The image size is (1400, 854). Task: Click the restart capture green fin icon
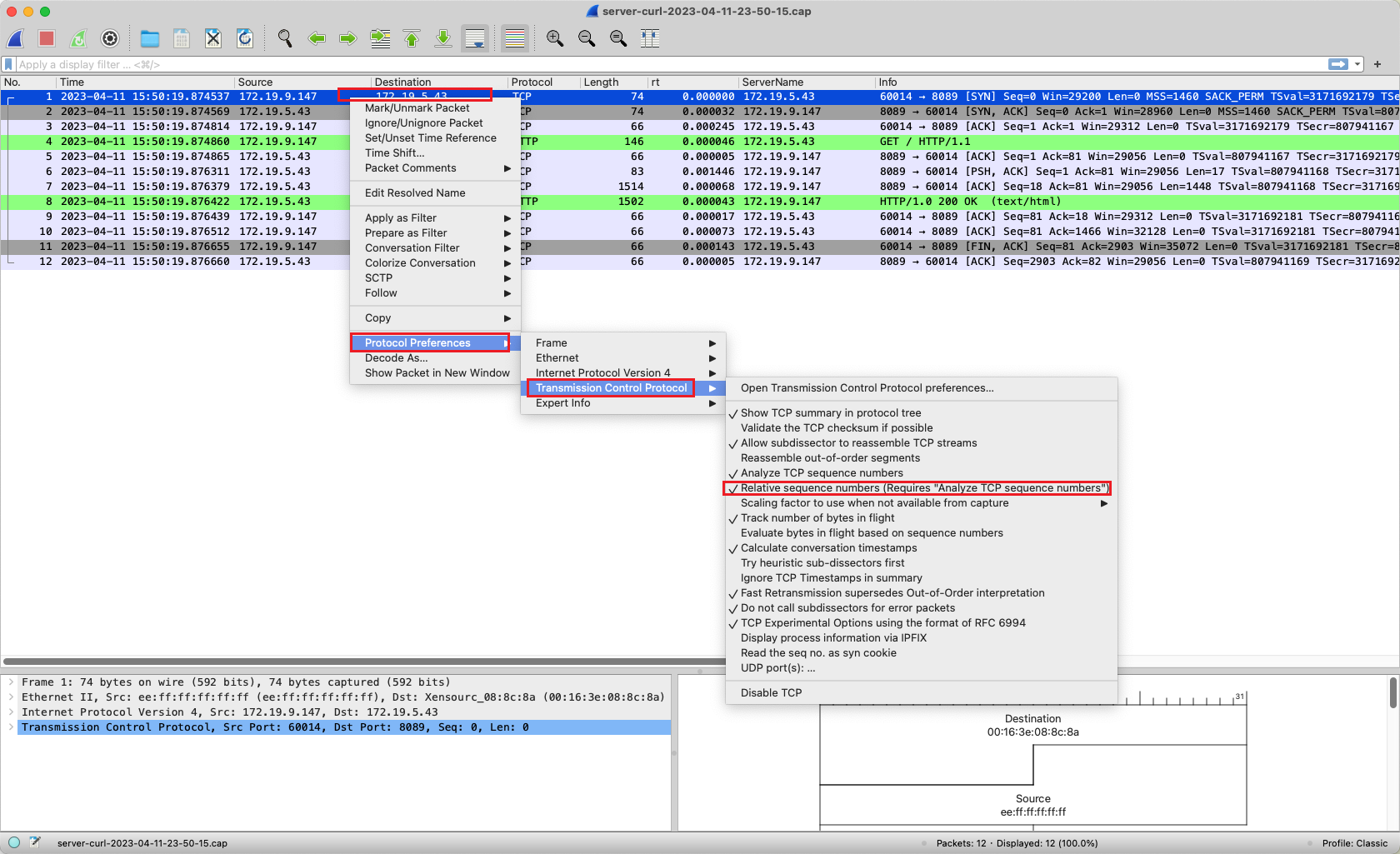tap(78, 38)
